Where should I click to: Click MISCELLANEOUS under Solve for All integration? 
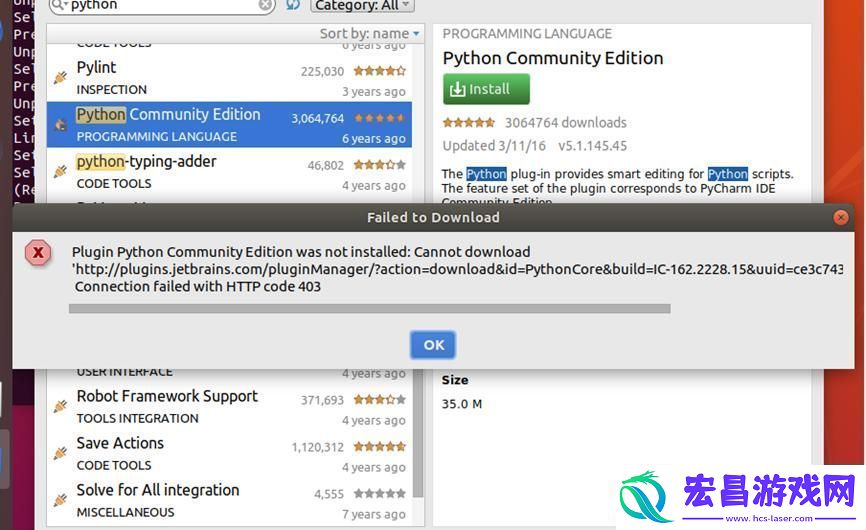tap(125, 512)
